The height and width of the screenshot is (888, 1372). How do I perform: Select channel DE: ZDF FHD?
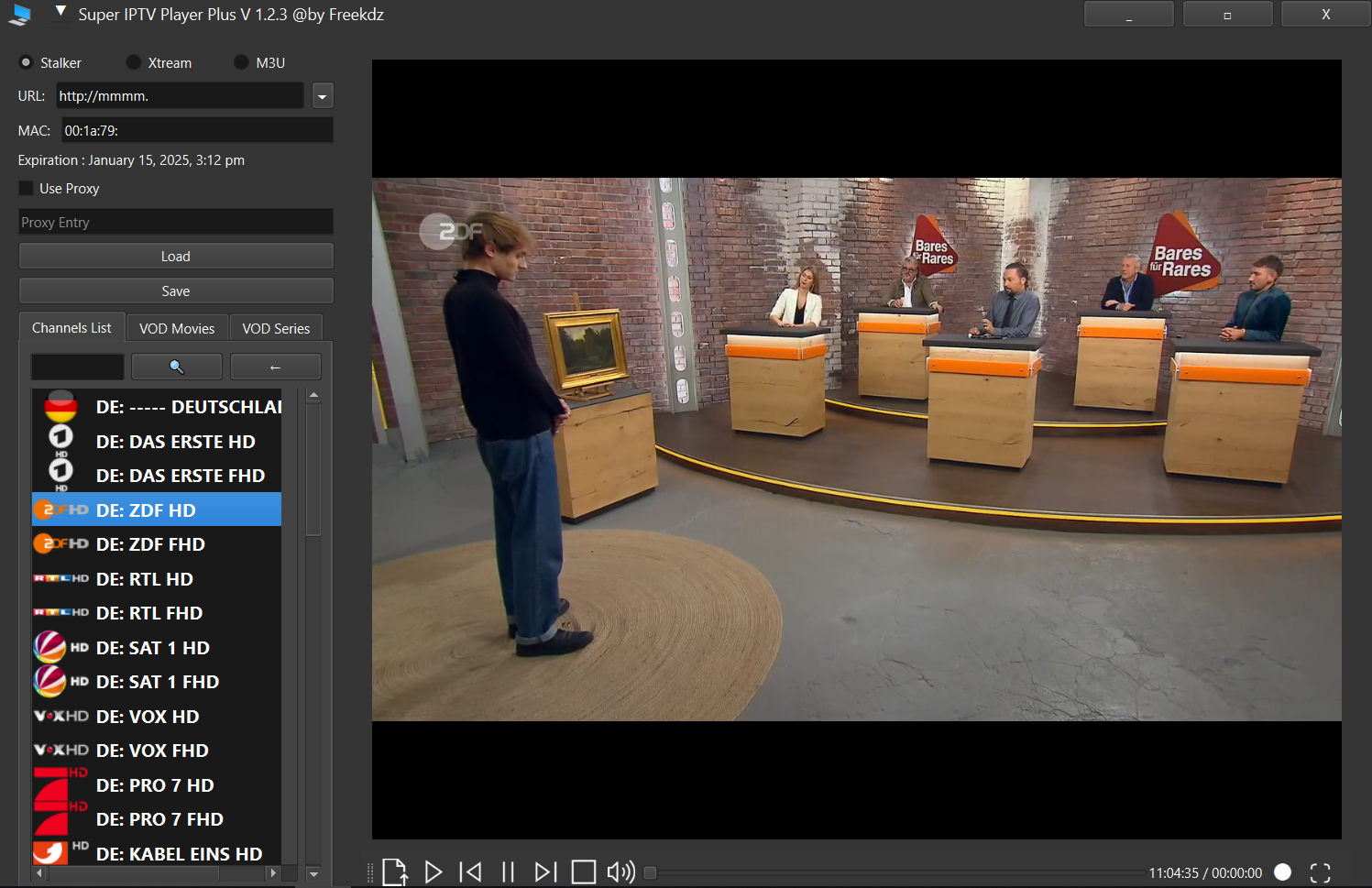[157, 544]
